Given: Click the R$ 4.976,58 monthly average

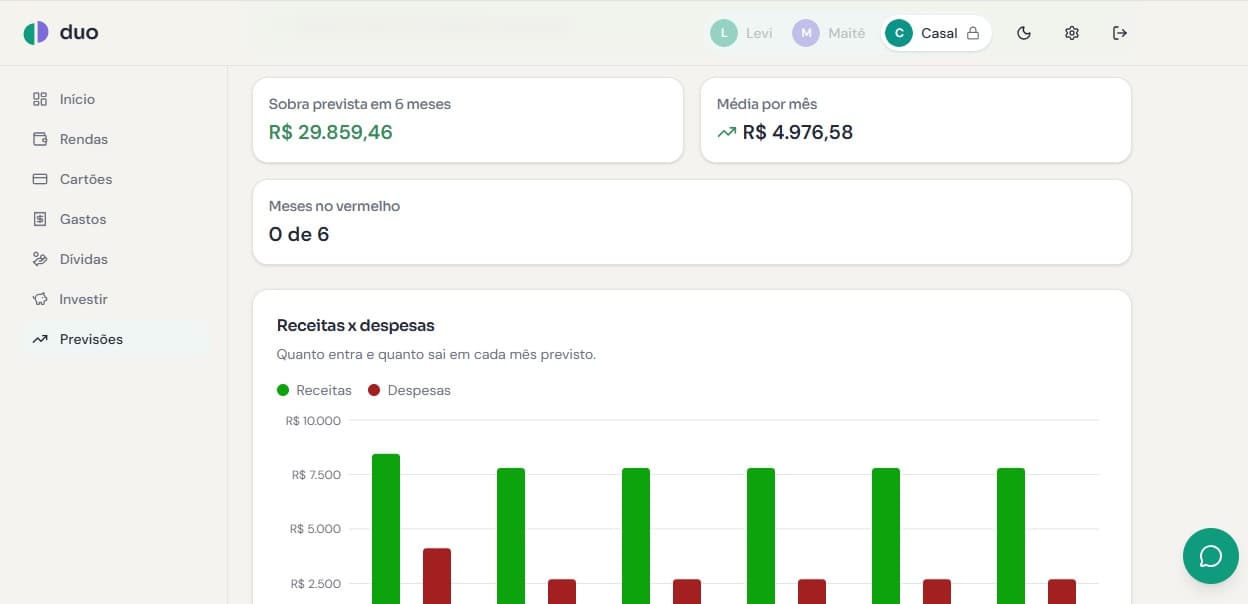Looking at the screenshot, I should [798, 132].
